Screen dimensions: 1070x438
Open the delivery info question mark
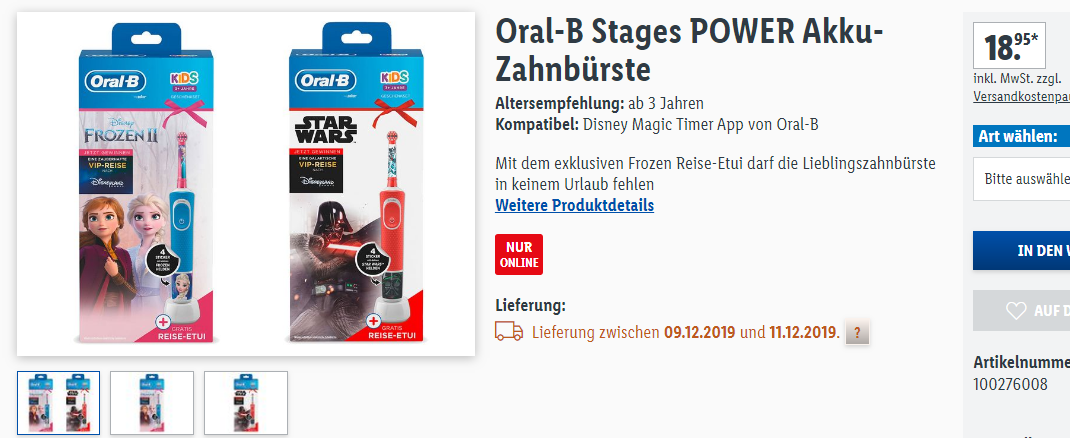[857, 332]
